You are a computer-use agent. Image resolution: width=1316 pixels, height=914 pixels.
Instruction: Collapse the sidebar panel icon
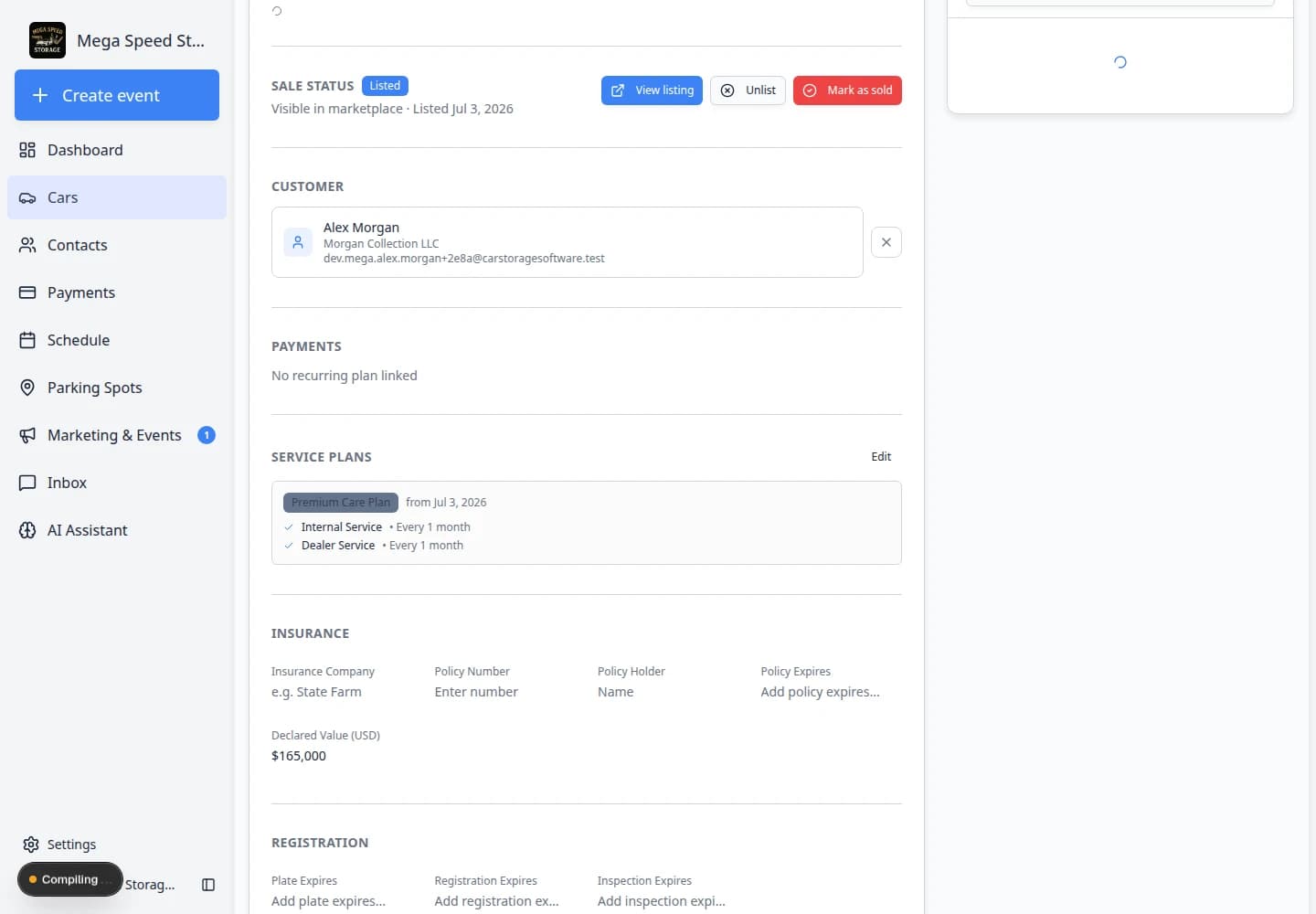tap(208, 885)
